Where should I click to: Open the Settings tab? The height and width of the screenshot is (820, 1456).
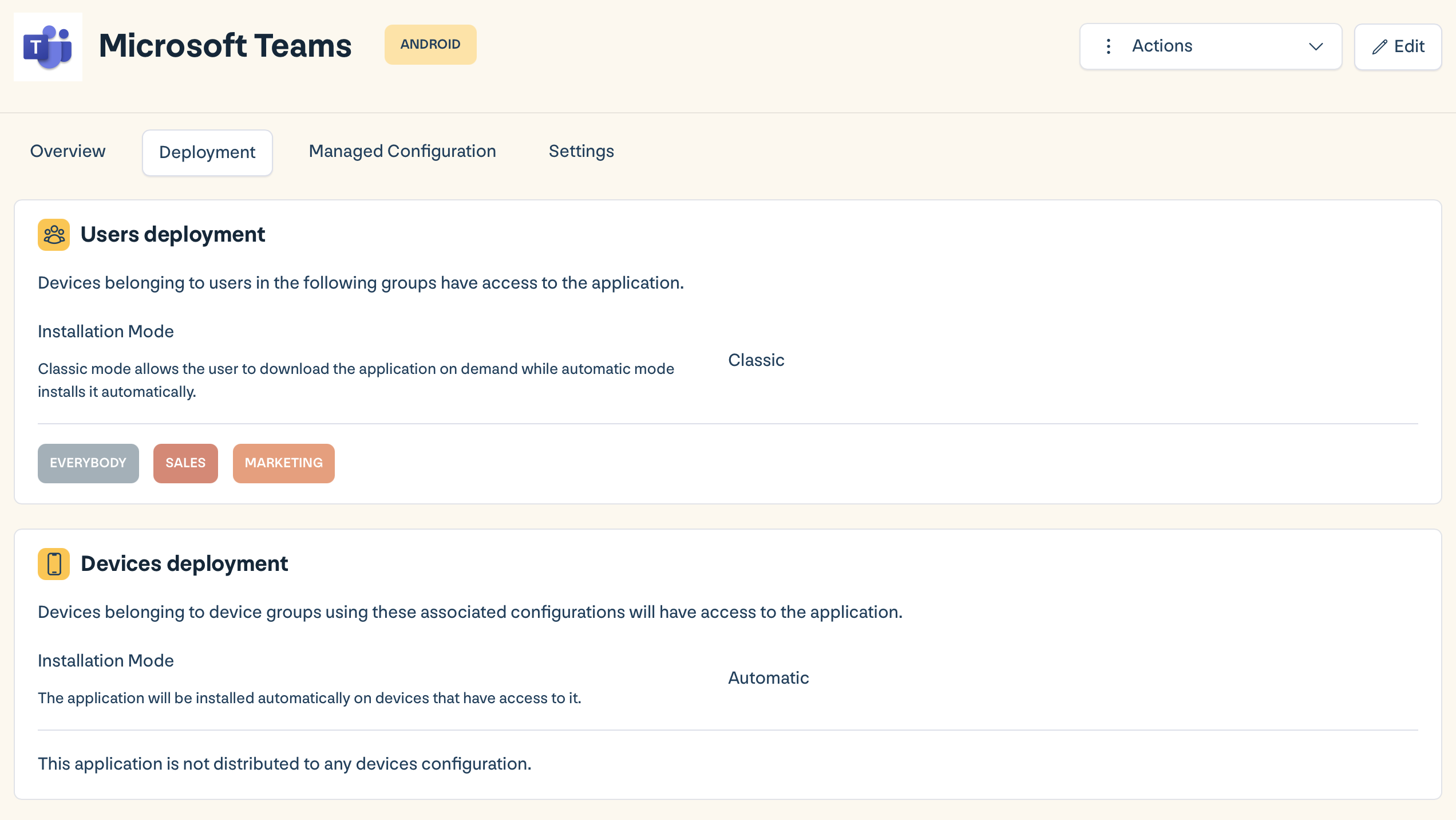coord(582,152)
